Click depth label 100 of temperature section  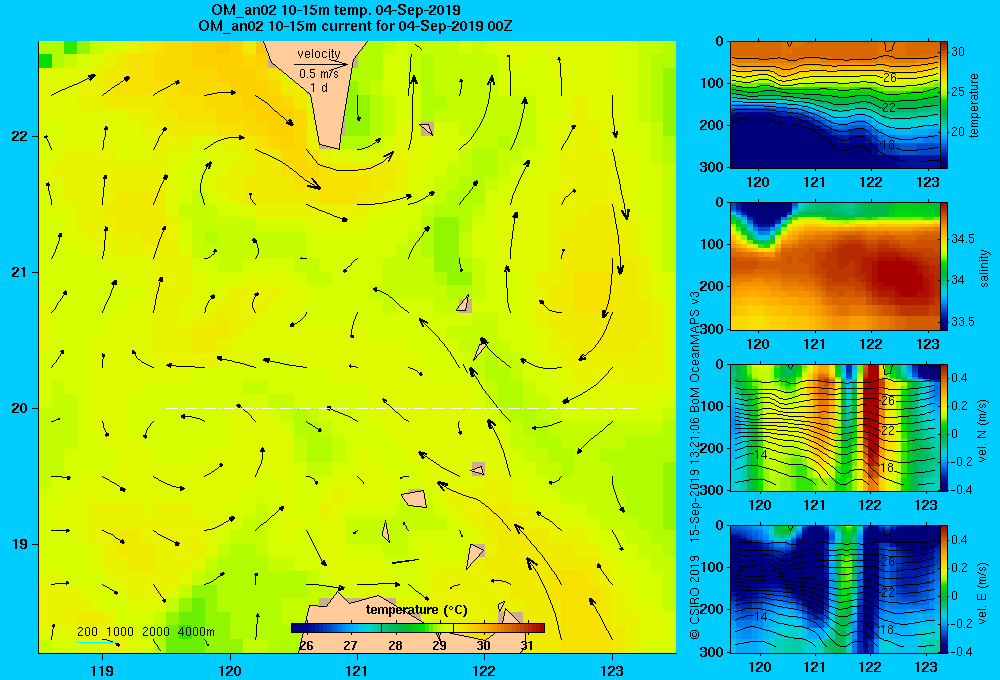tap(711, 83)
